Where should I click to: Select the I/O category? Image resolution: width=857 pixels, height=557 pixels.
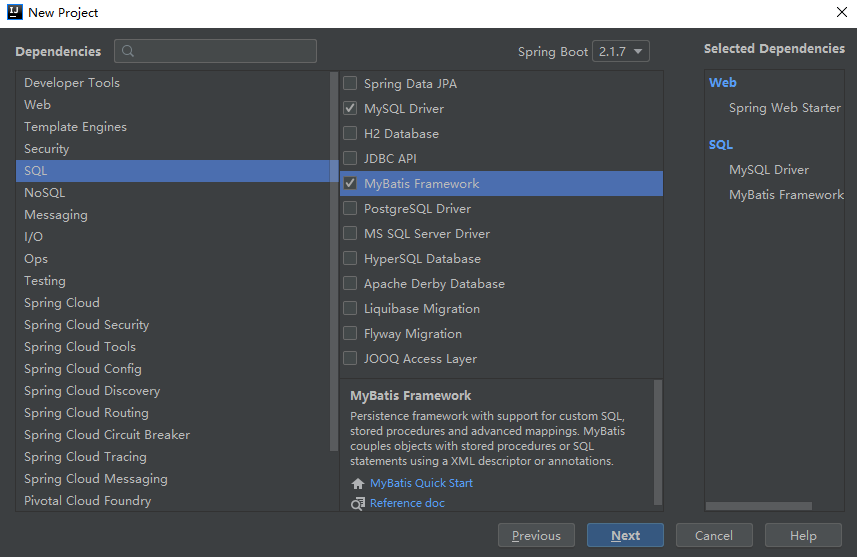click(173, 237)
